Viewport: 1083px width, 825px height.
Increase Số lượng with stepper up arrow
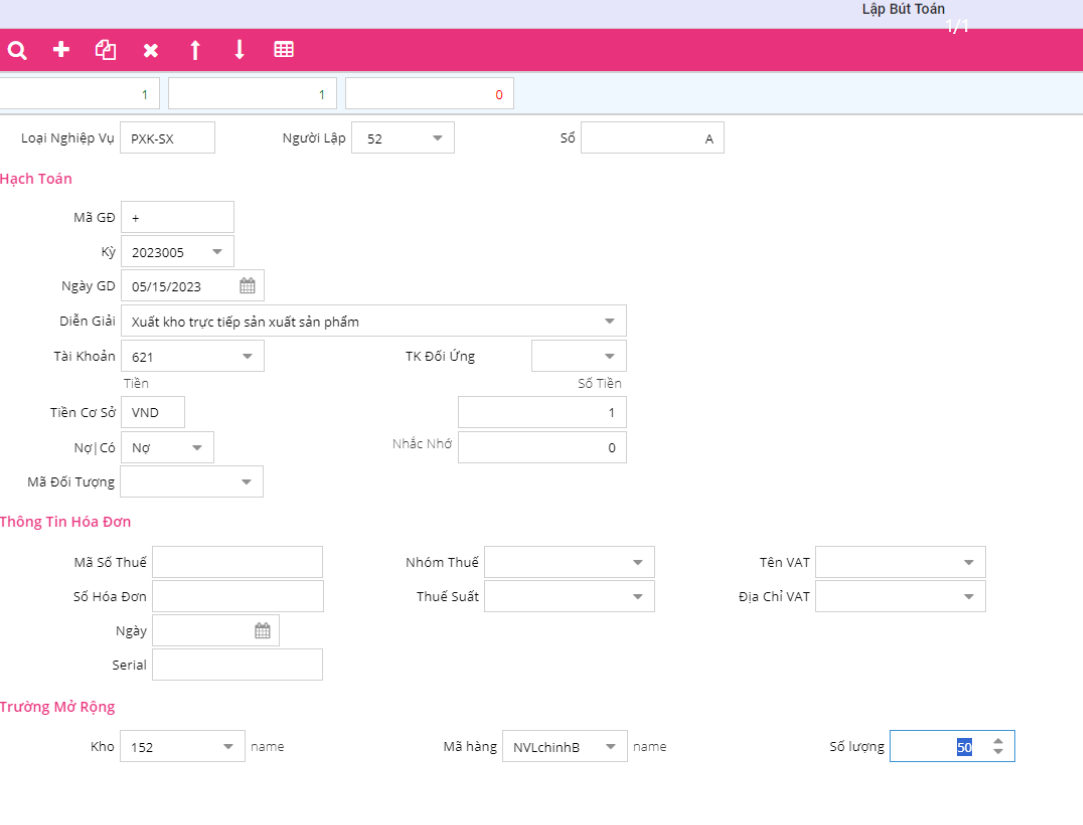(998, 741)
